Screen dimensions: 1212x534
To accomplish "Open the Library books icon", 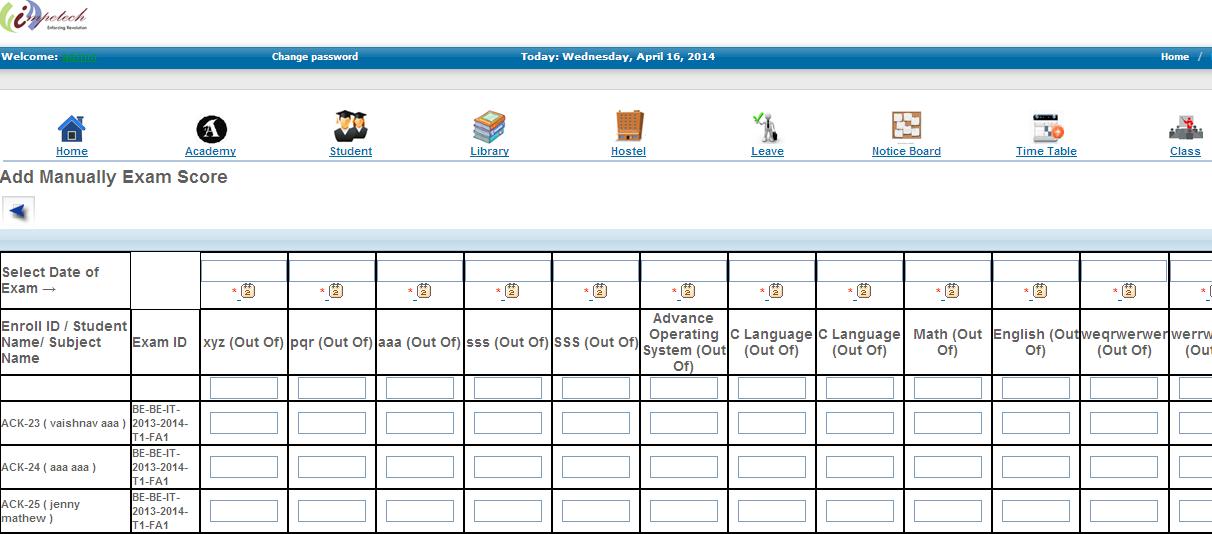I will pyautogui.click(x=489, y=126).
